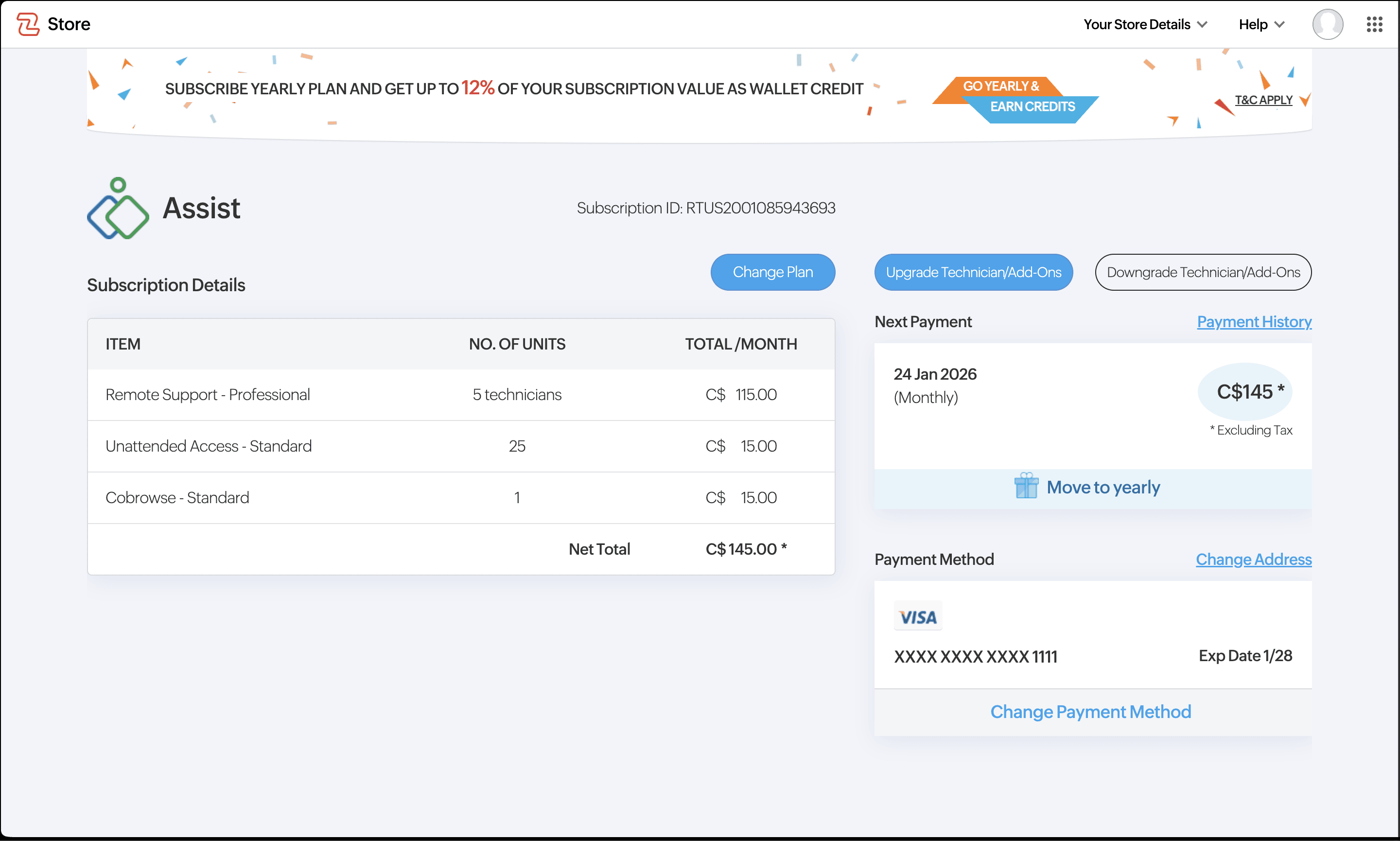Click Downgrade Technician/Add-Ons button
1400x841 pixels.
(x=1203, y=272)
